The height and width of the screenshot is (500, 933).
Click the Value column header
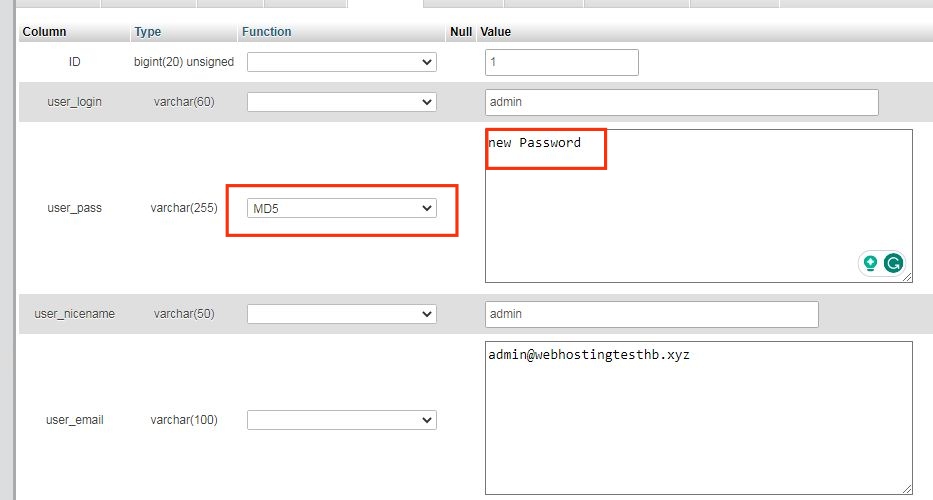496,32
